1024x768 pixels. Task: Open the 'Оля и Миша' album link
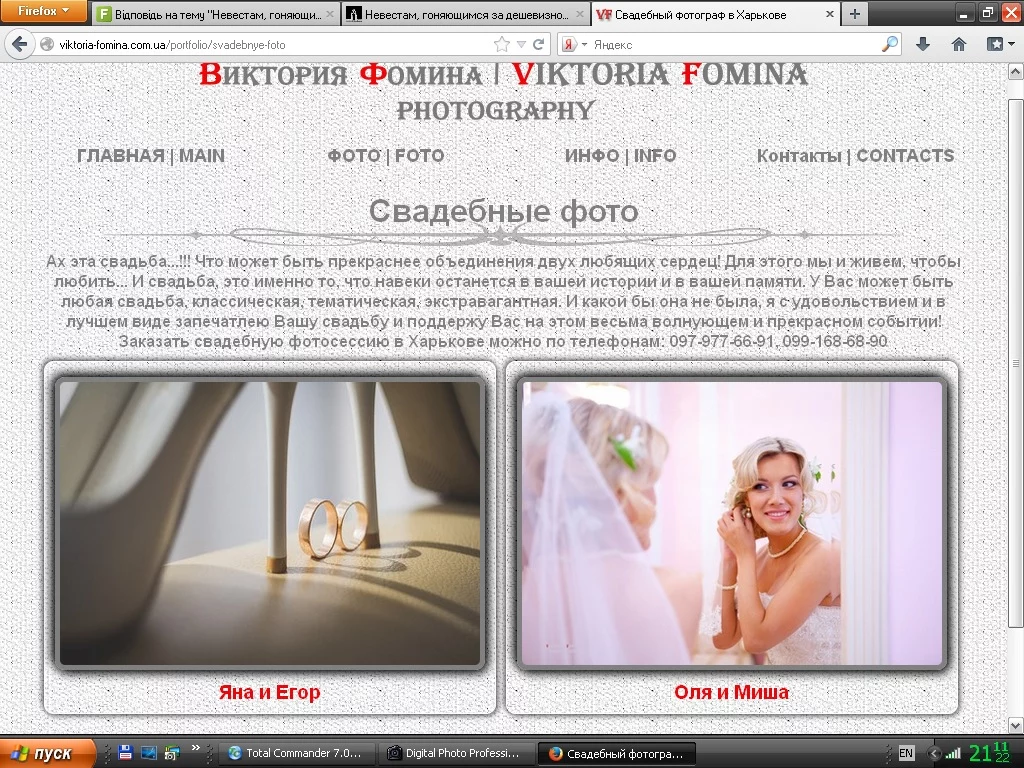[731, 692]
